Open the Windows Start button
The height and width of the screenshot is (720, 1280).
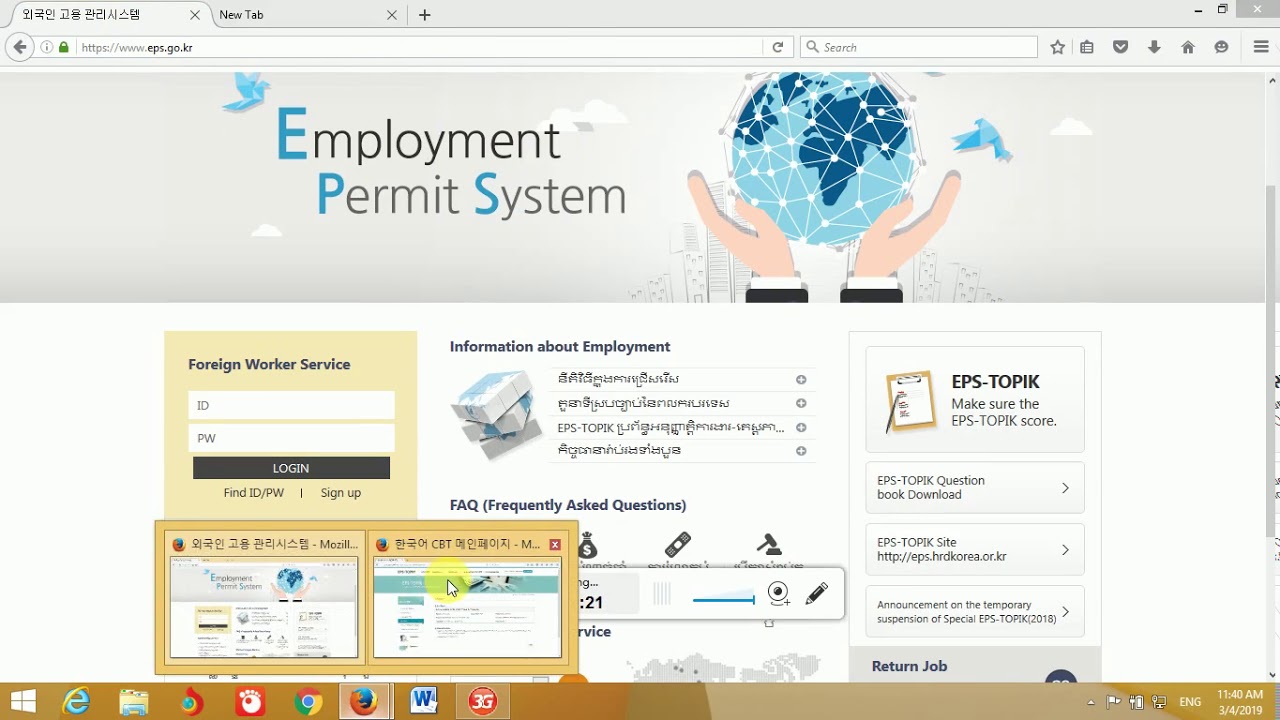[x=23, y=702]
